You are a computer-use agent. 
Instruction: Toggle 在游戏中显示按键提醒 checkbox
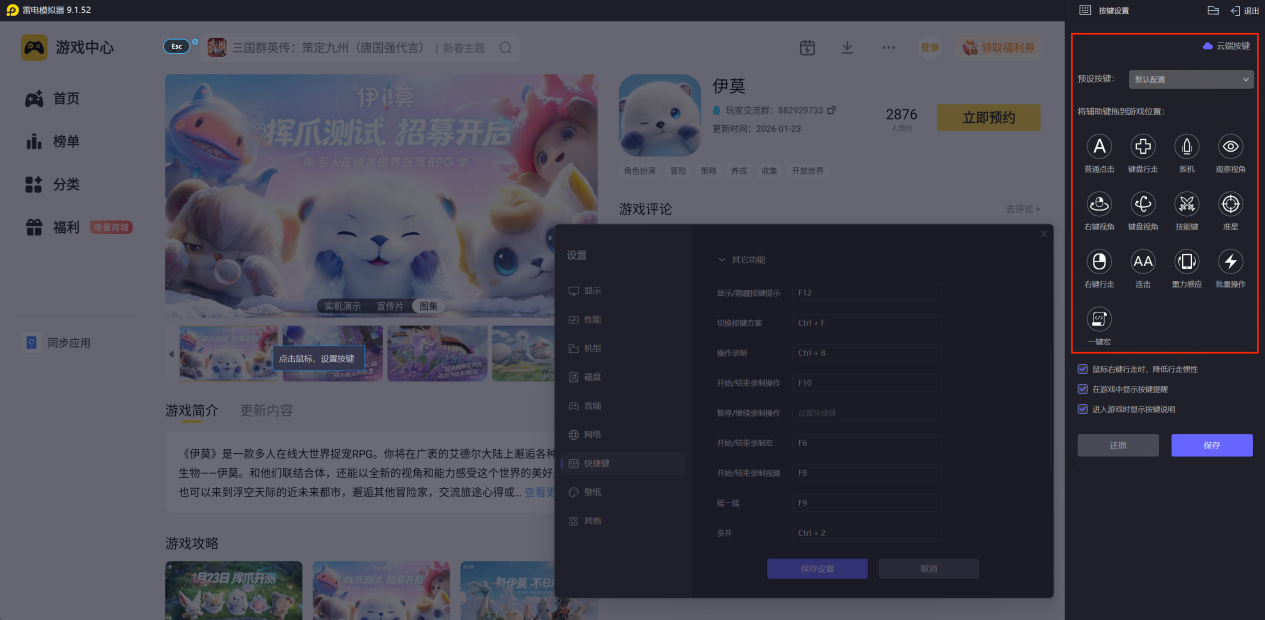pyautogui.click(x=1083, y=389)
